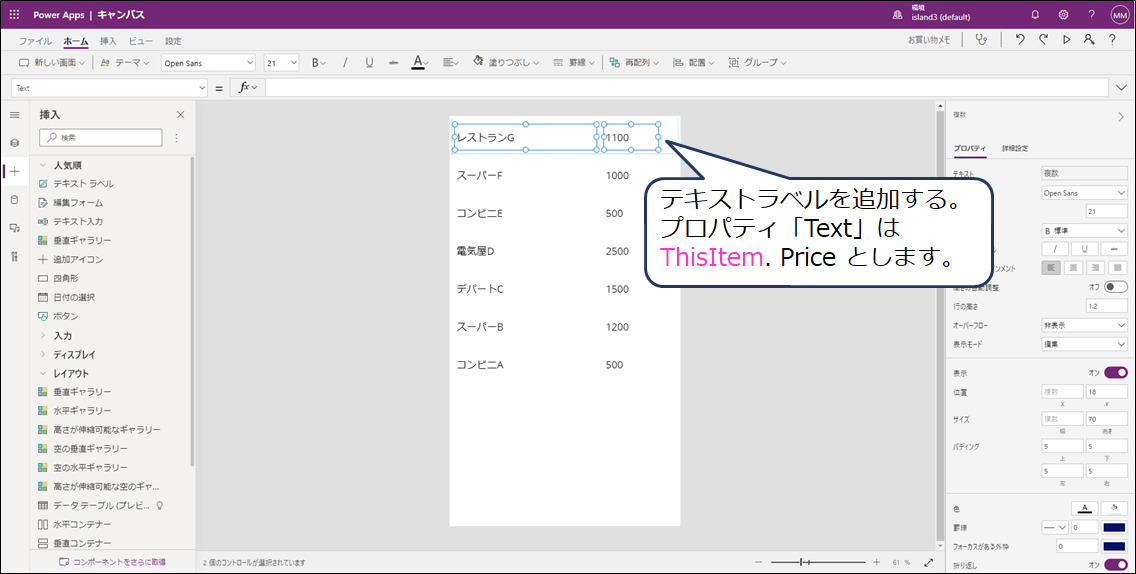This screenshot has height=574, width=1136.
Task: Open the グループ dropdown
Action: [x=758, y=63]
